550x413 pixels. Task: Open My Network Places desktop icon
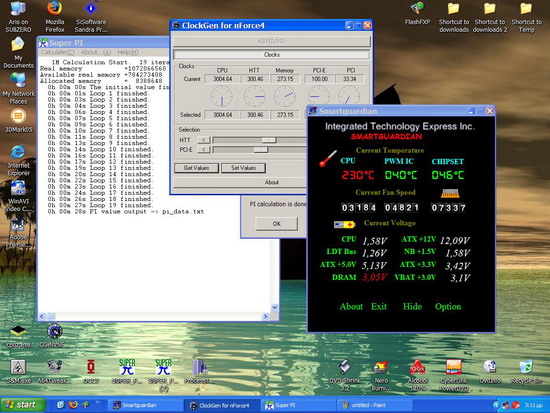pos(18,88)
